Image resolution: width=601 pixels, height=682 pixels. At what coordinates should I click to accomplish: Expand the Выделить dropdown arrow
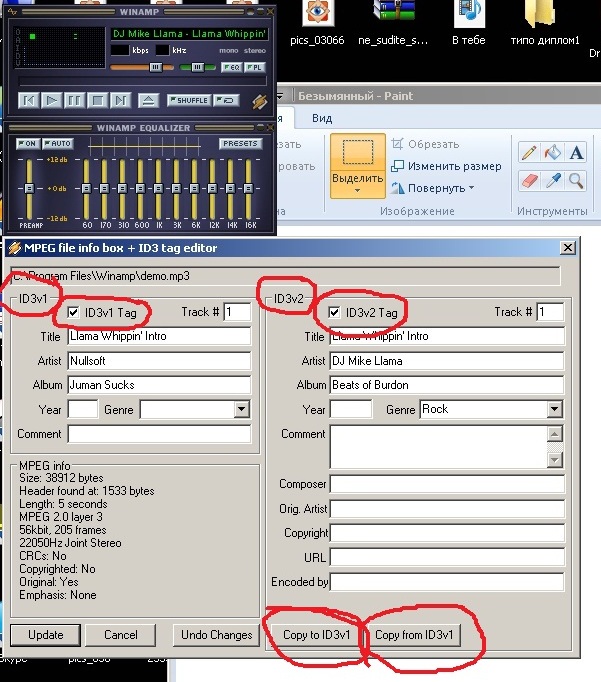click(x=357, y=191)
